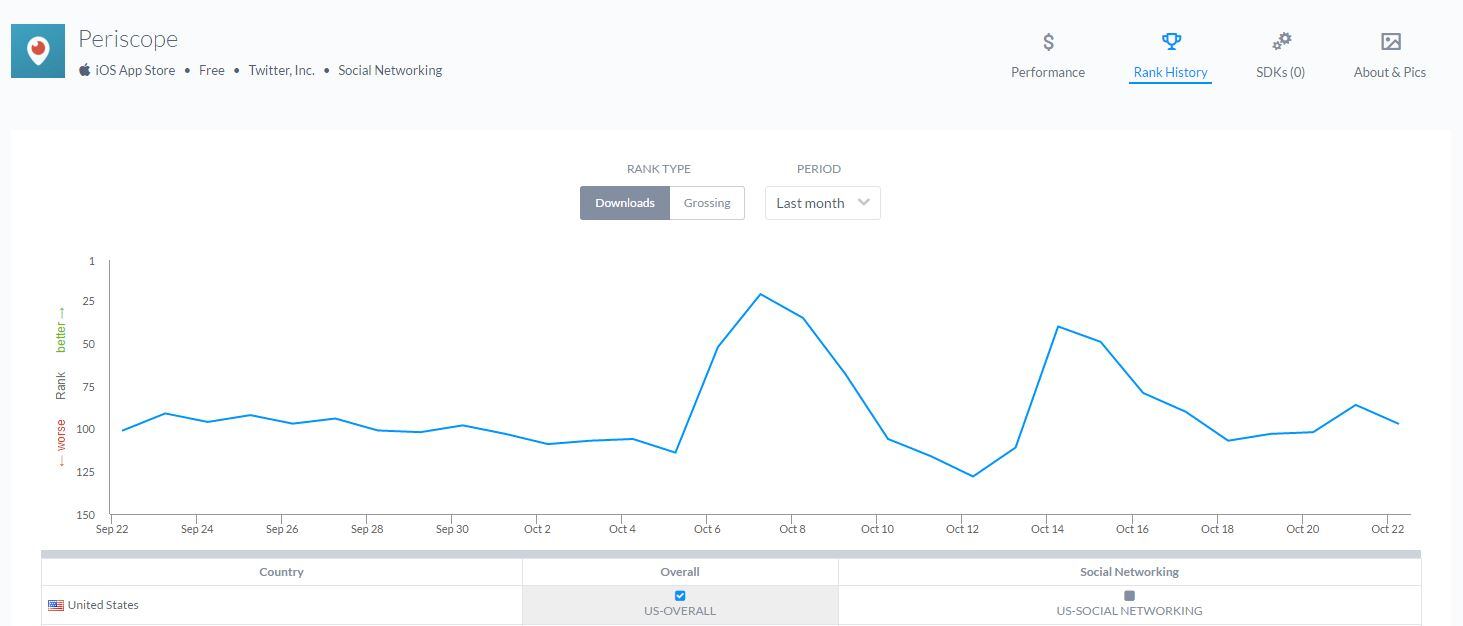Viewport: 1463px width, 626px height.
Task: Click the United States row label
Action: [103, 605]
